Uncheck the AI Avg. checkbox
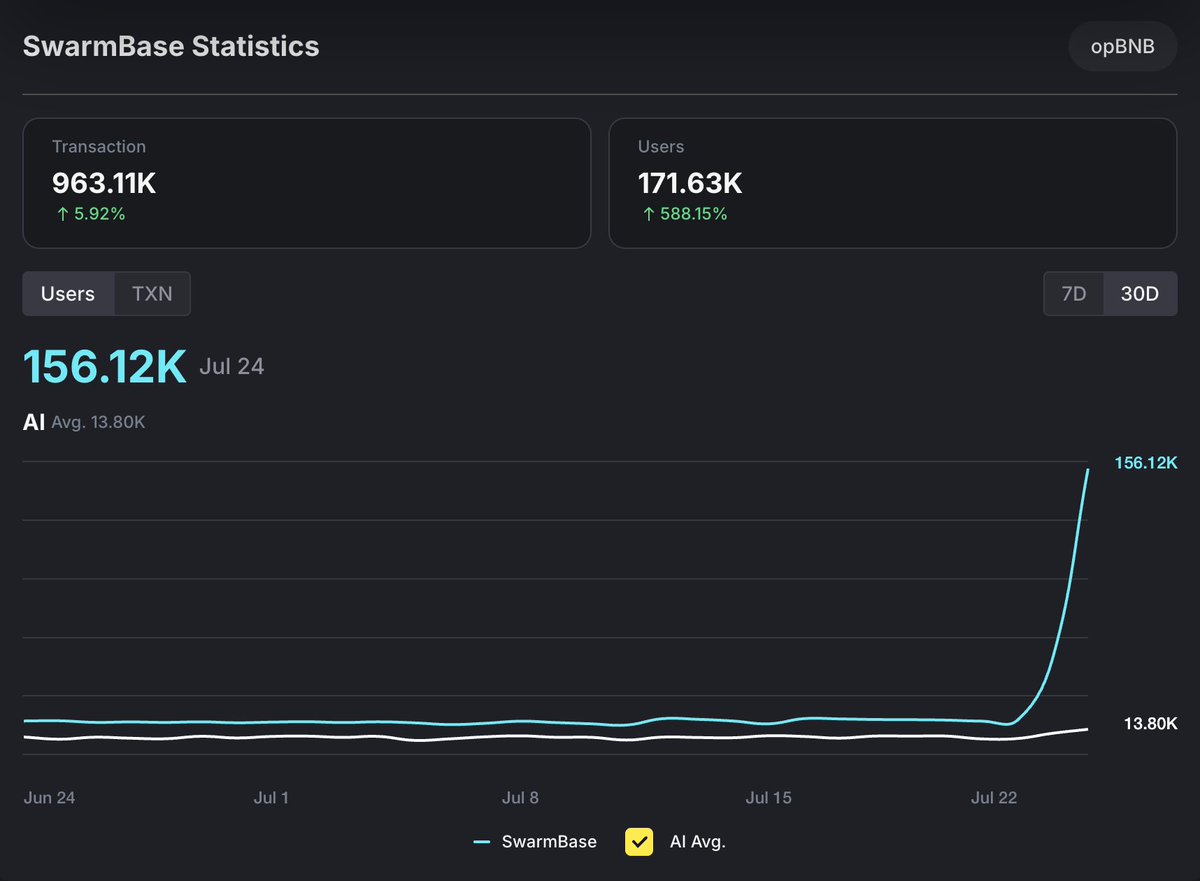Image resolution: width=1200 pixels, height=881 pixels. point(639,841)
